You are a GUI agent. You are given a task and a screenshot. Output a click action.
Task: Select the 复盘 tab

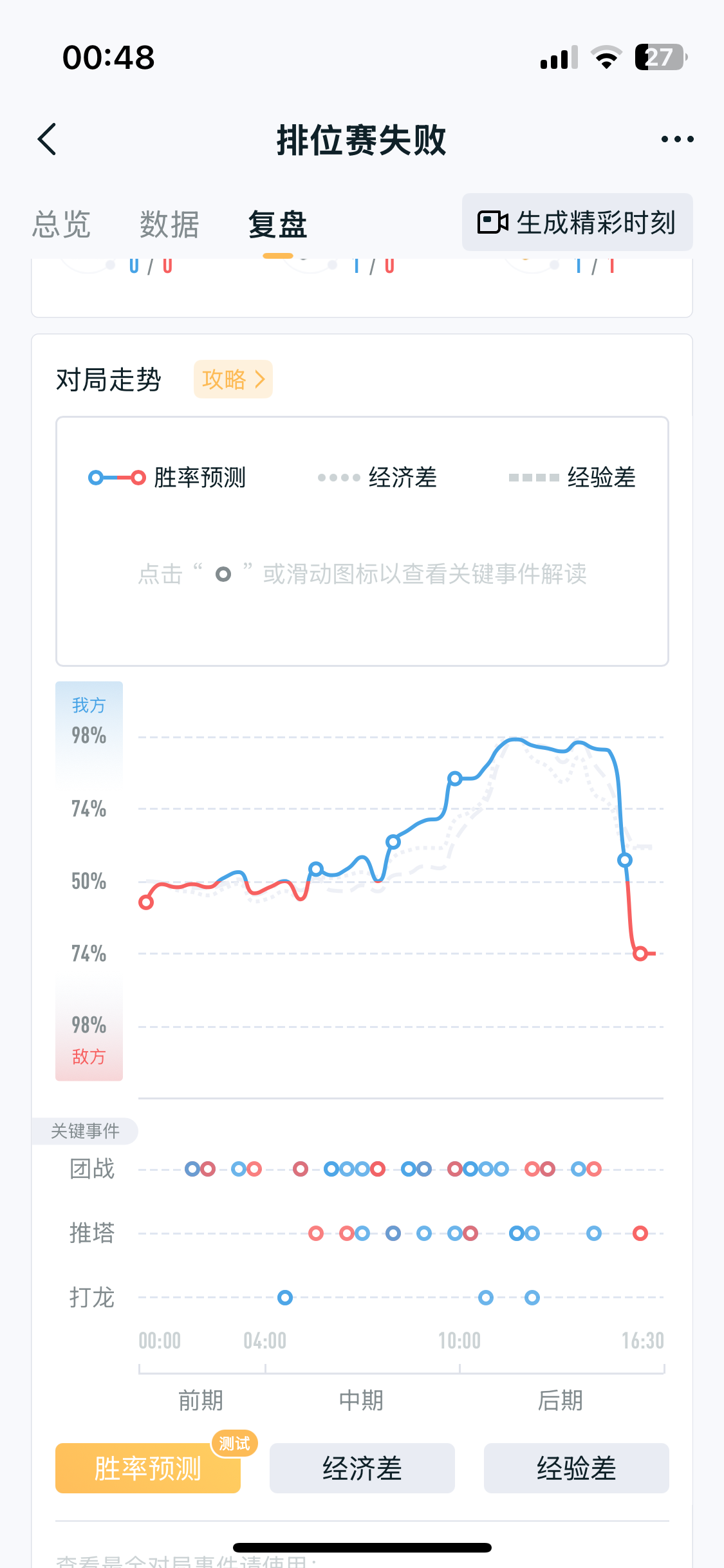click(x=278, y=225)
